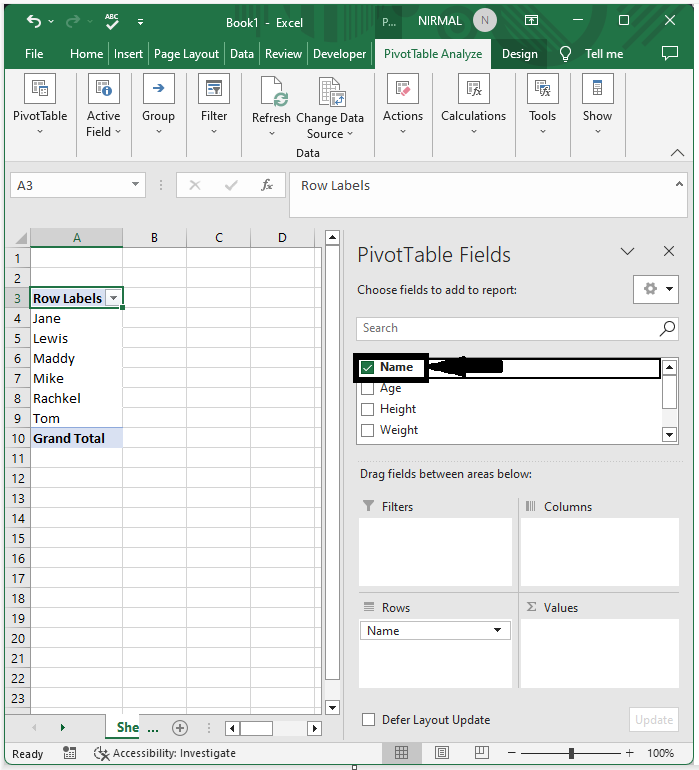
Task: Click zoom out minus button
Action: [x=511, y=752]
